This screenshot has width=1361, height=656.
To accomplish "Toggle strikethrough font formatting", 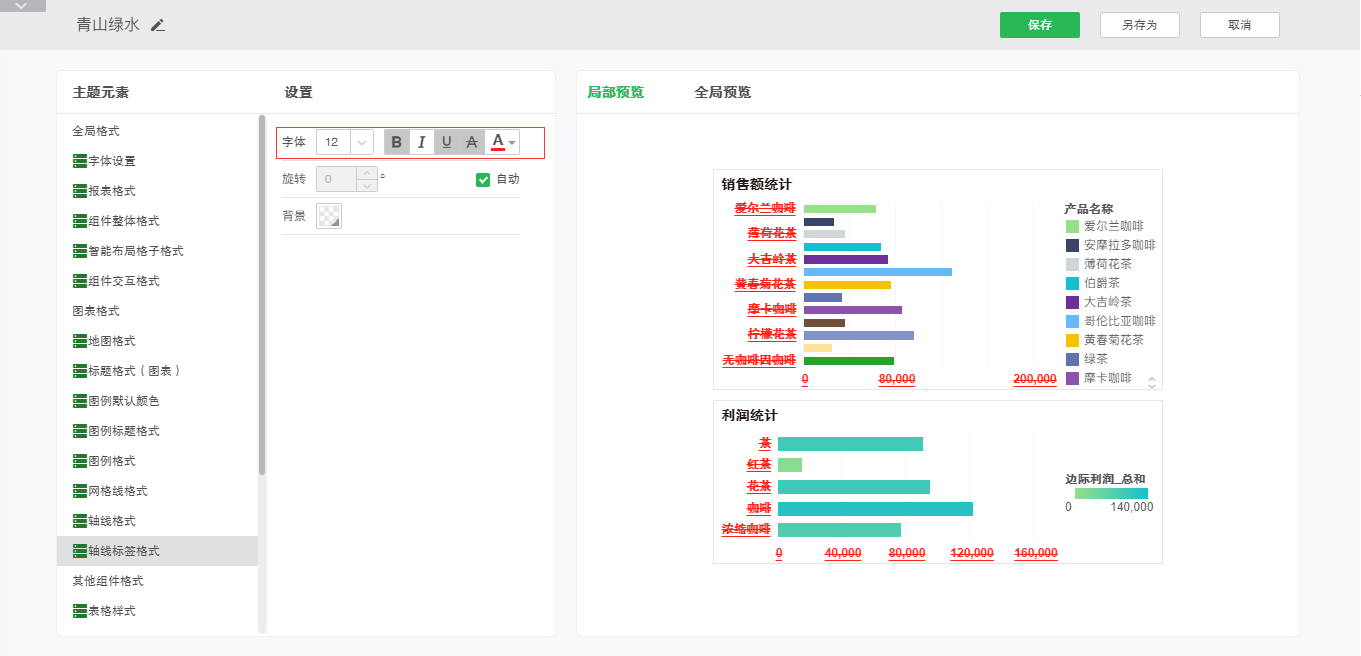I will 472,142.
